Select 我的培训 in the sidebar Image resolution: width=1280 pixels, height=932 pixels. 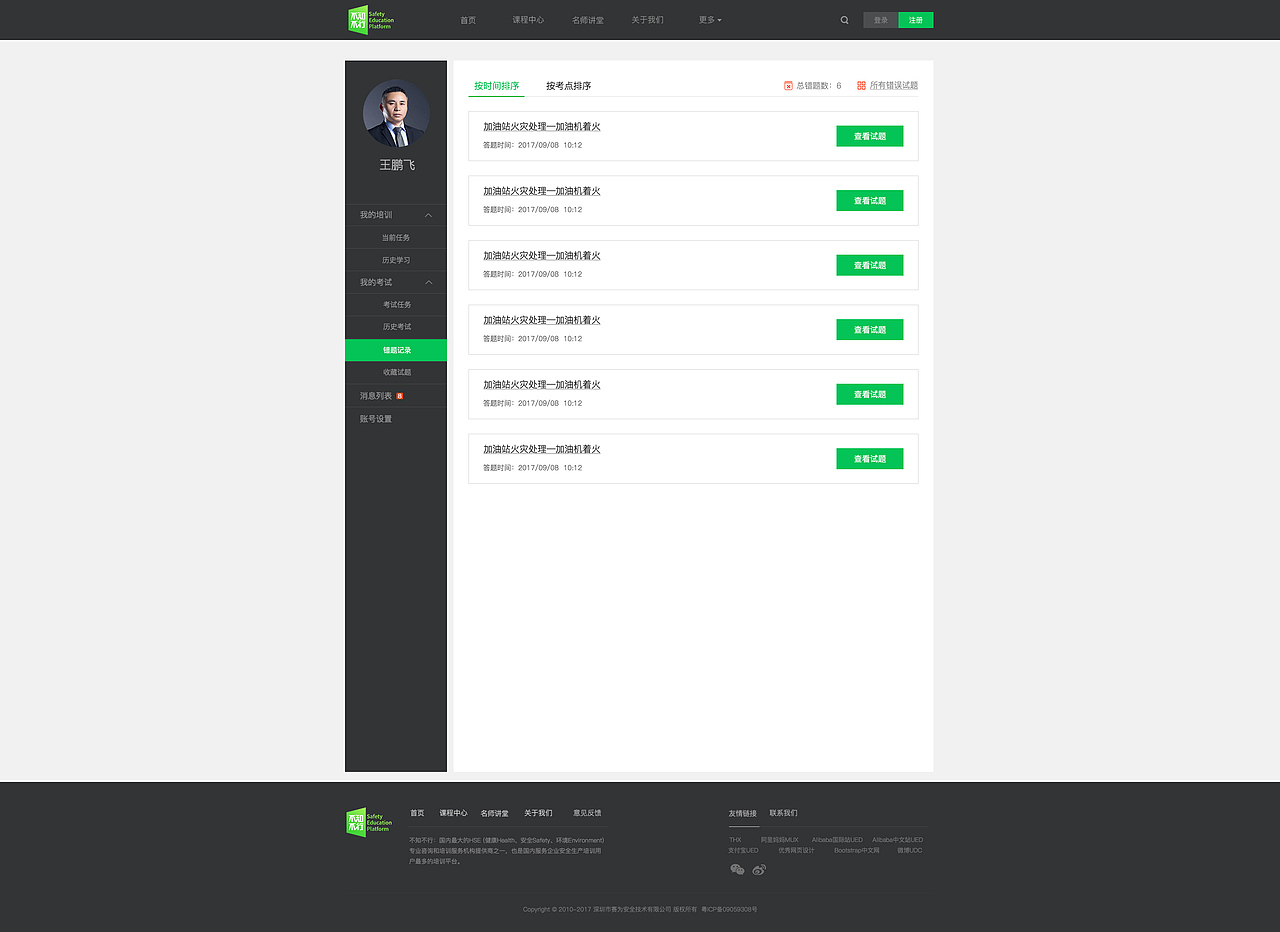[x=376, y=215]
